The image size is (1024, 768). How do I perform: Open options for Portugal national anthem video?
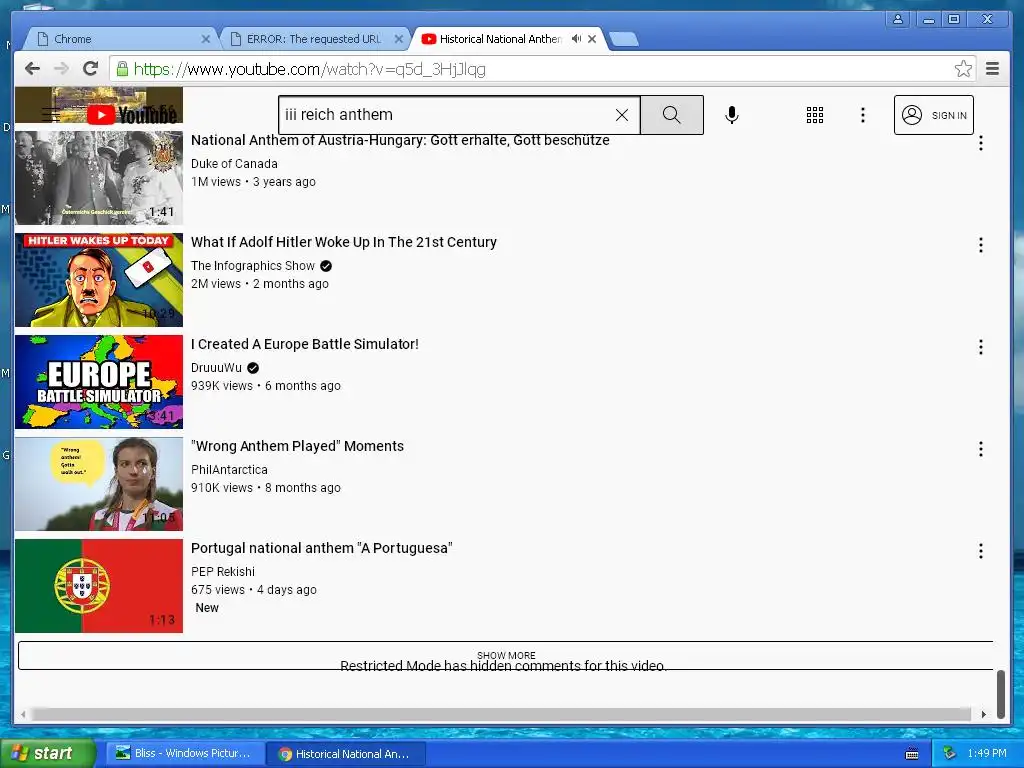tap(980, 551)
